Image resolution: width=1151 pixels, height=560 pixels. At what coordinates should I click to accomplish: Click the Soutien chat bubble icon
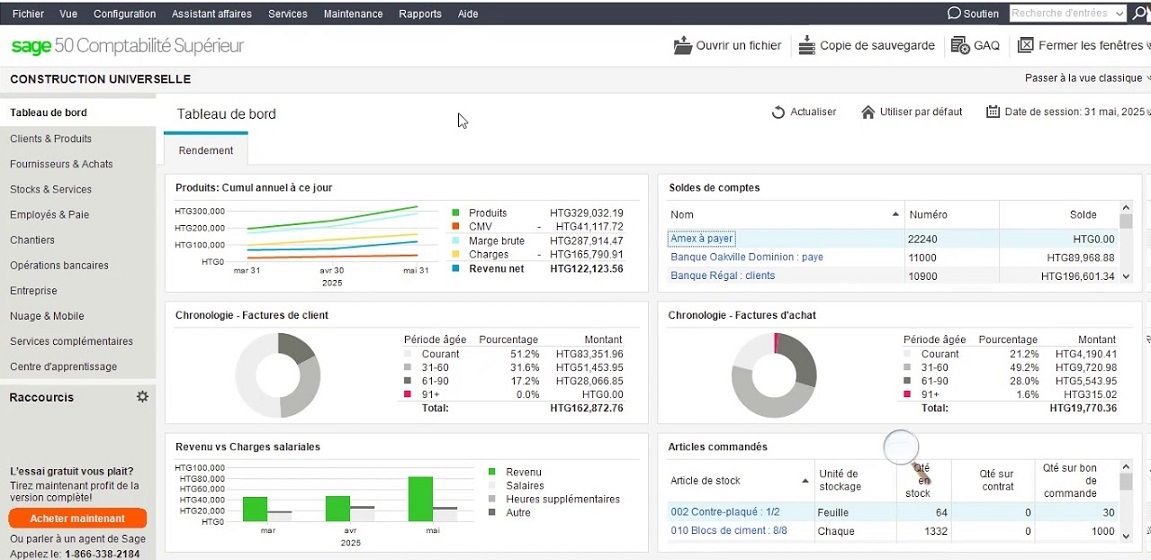pos(954,14)
